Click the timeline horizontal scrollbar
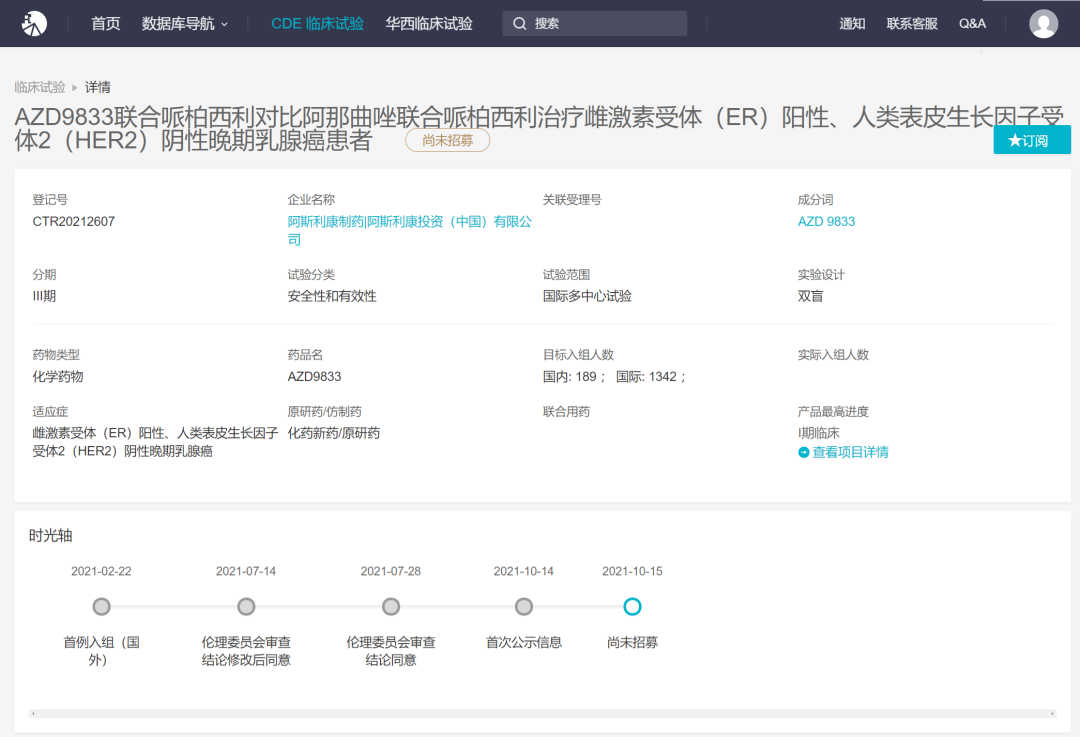 point(542,713)
